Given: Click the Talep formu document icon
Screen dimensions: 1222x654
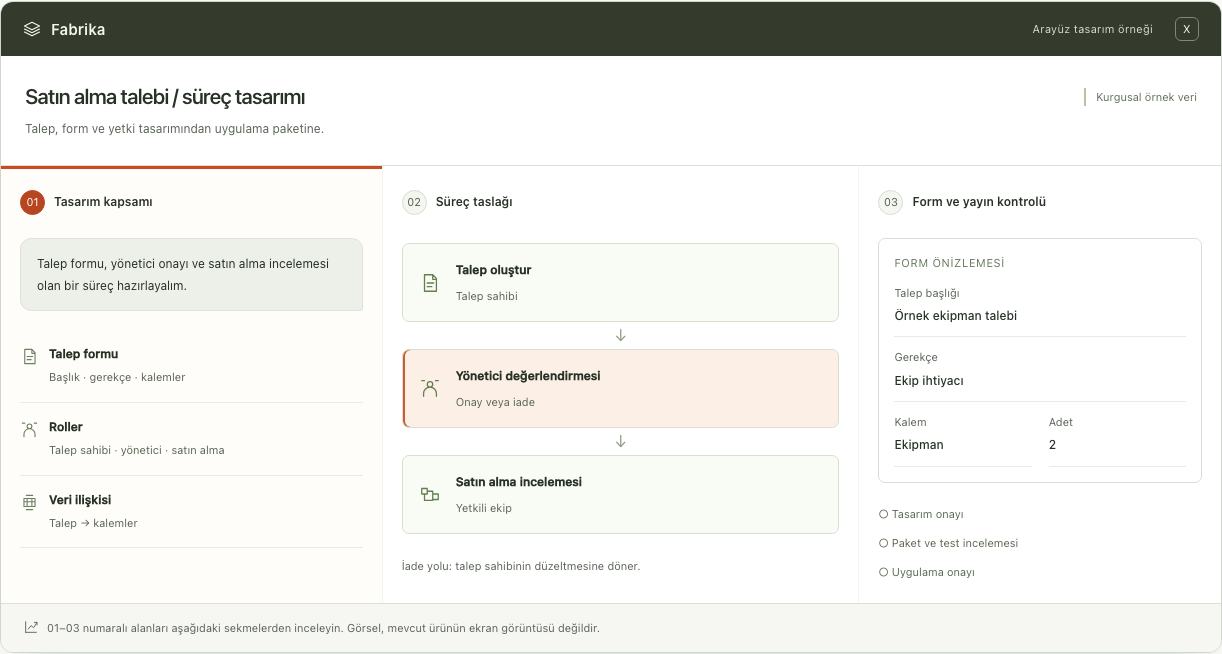Looking at the screenshot, I should pos(30,356).
